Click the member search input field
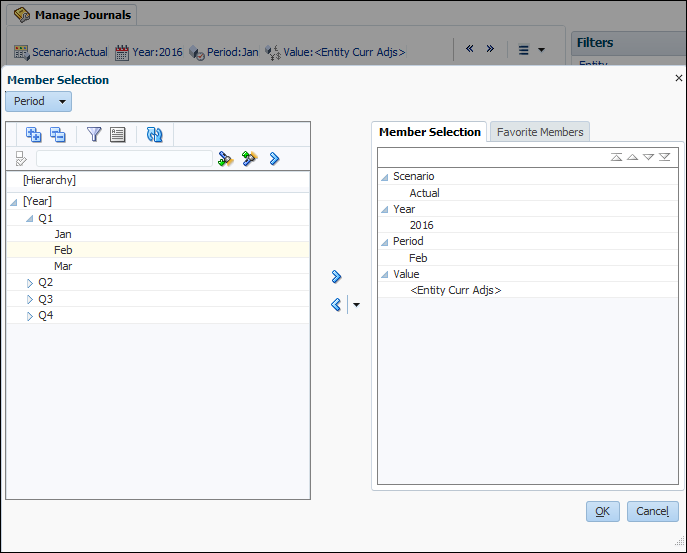The height and width of the screenshot is (553, 687). coord(124,159)
